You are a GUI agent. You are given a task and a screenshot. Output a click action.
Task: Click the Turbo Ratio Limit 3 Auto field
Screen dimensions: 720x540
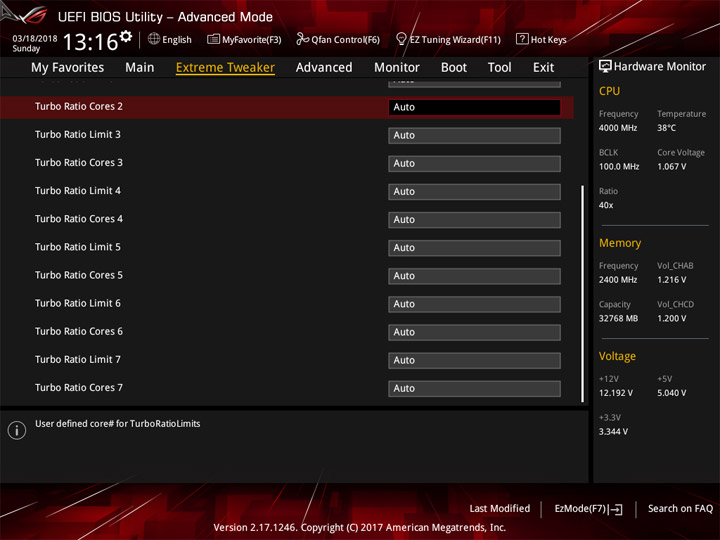pos(474,135)
